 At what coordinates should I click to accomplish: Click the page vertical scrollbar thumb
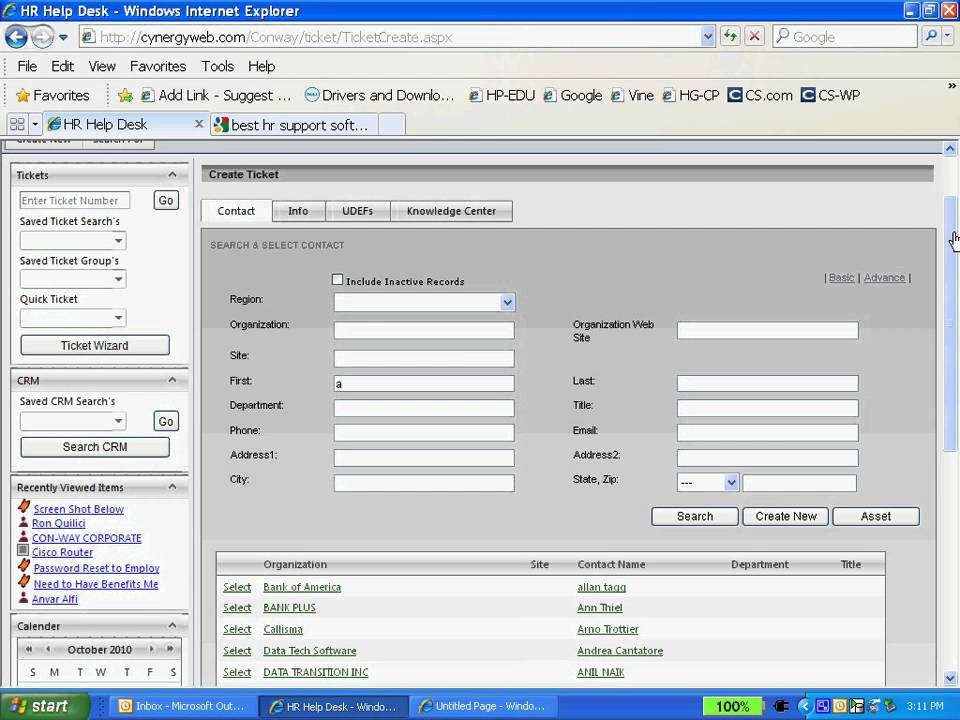950,323
